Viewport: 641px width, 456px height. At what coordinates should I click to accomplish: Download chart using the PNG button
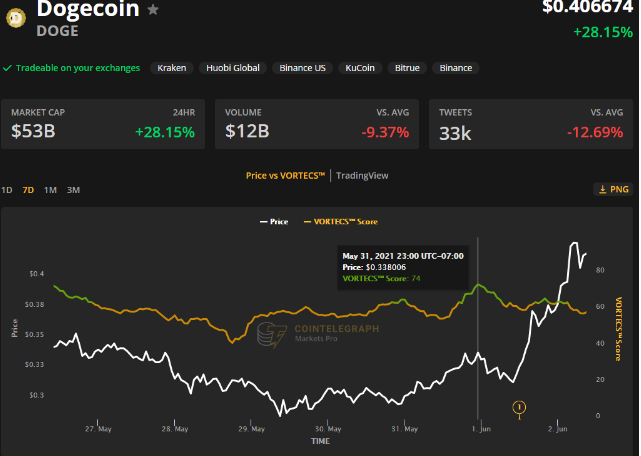(x=614, y=189)
